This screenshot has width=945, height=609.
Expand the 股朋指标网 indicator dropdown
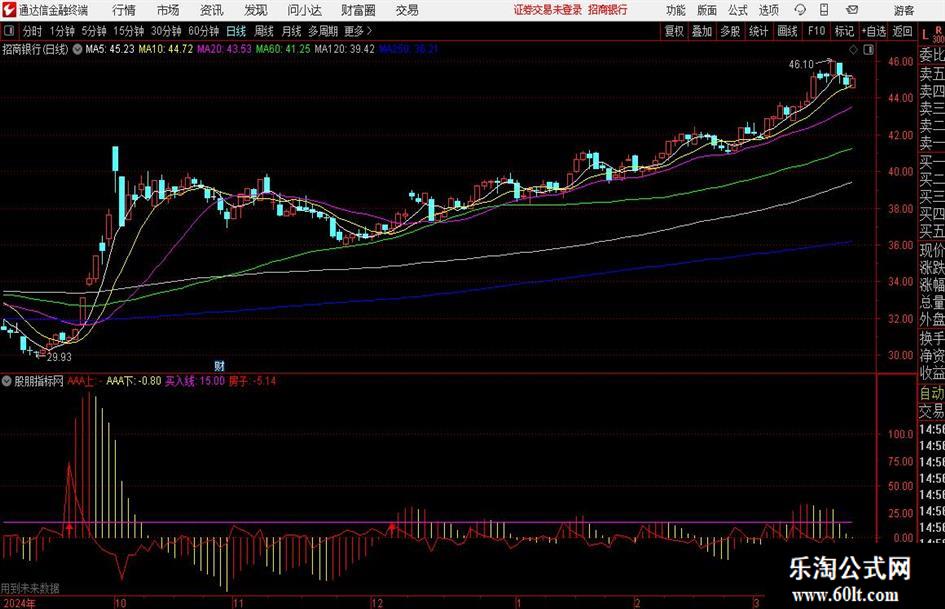click(x=7, y=381)
